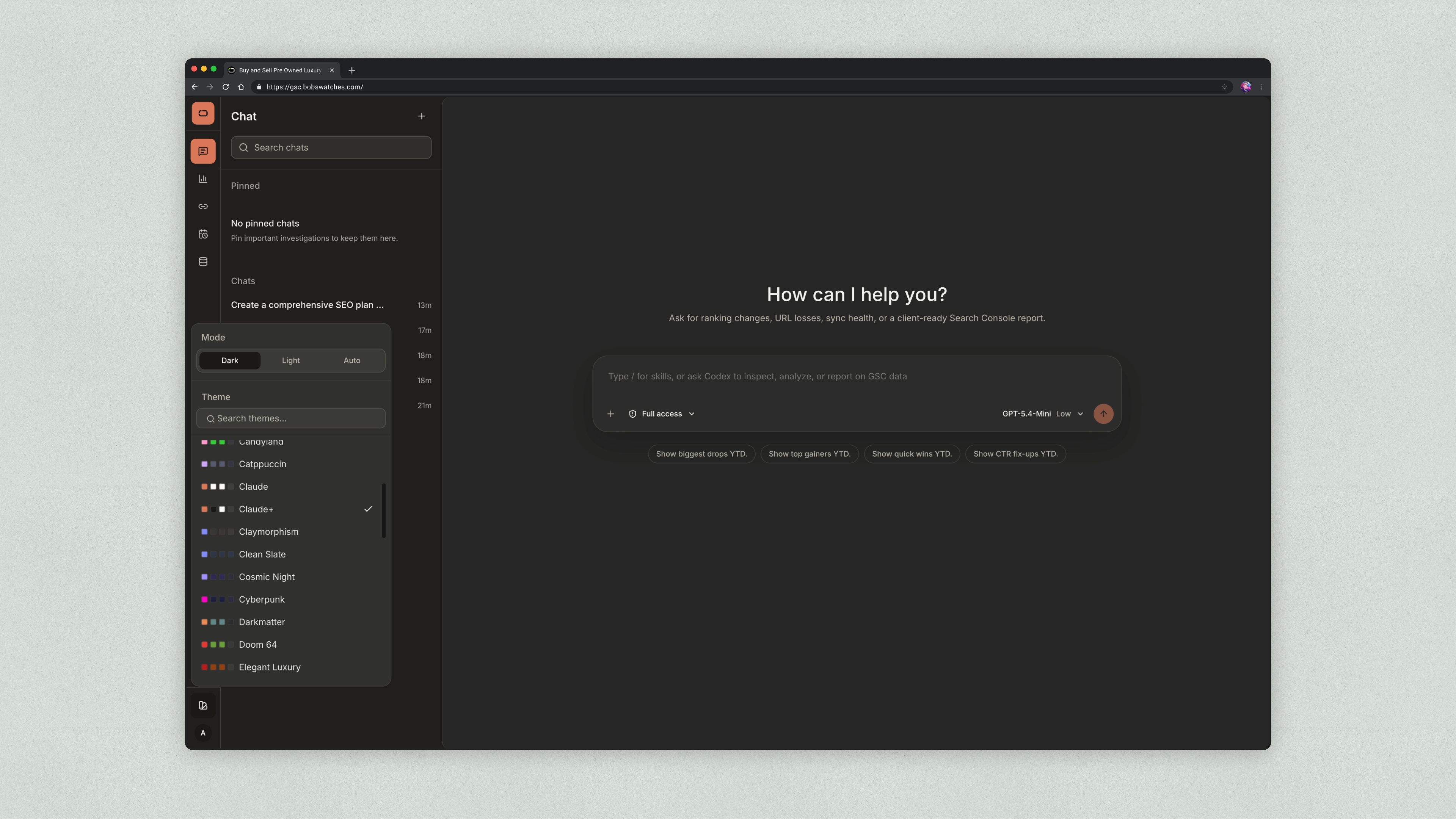Choose the Catppuccin theme
Image resolution: width=1456 pixels, height=819 pixels.
(x=290, y=464)
